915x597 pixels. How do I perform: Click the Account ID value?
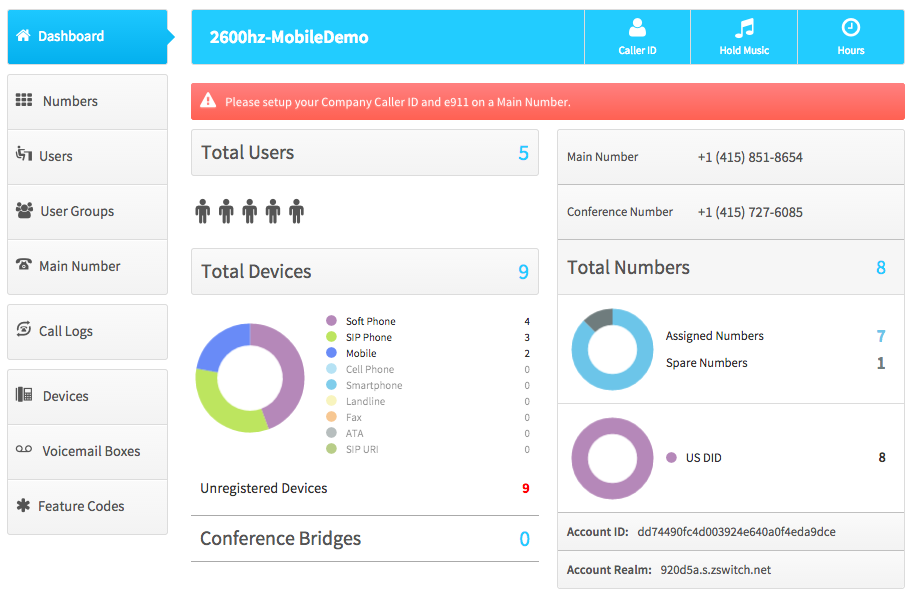(736, 532)
